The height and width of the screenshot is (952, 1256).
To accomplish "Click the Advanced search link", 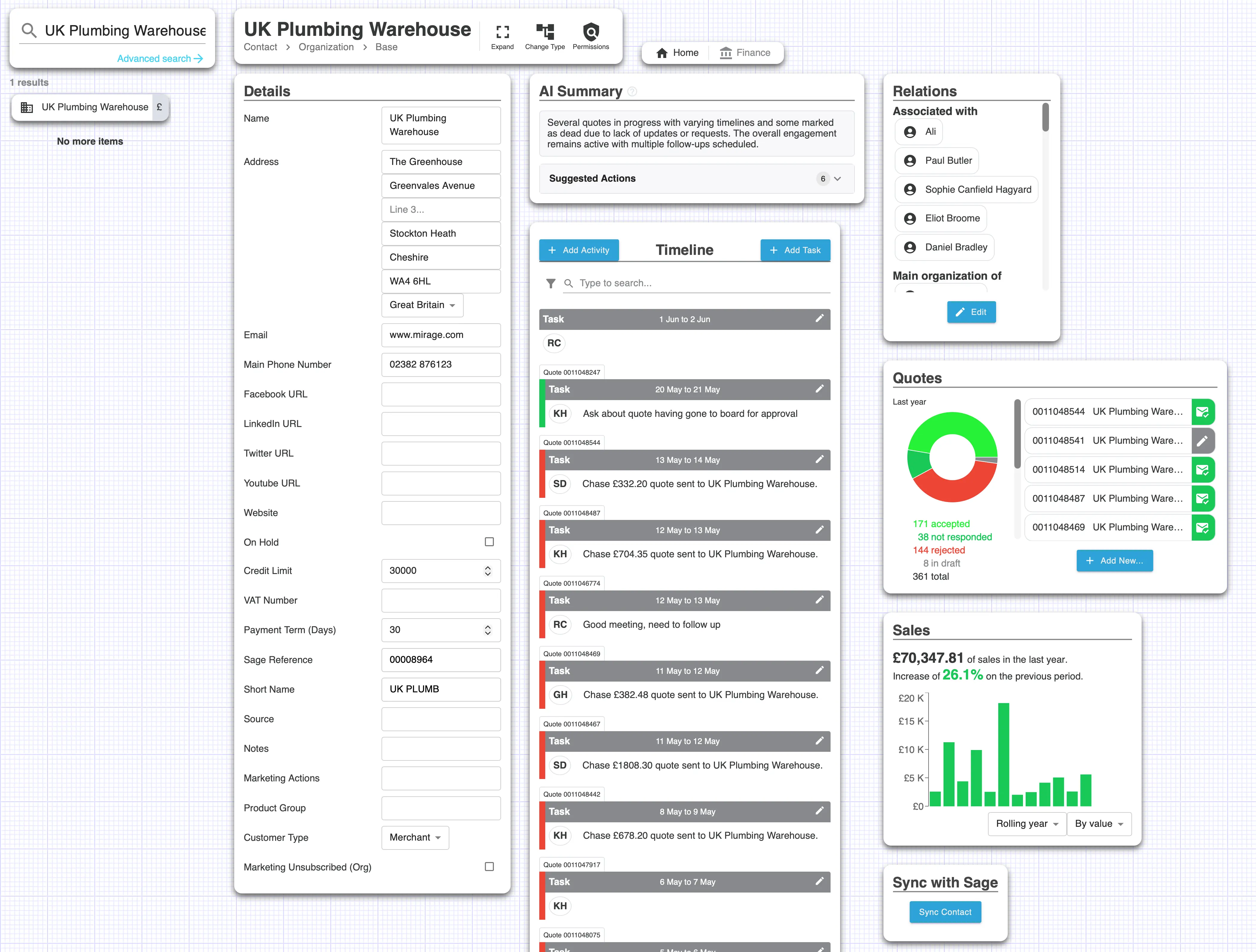I will (x=160, y=59).
